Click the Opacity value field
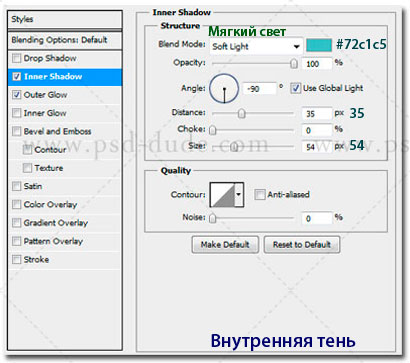 point(317,64)
